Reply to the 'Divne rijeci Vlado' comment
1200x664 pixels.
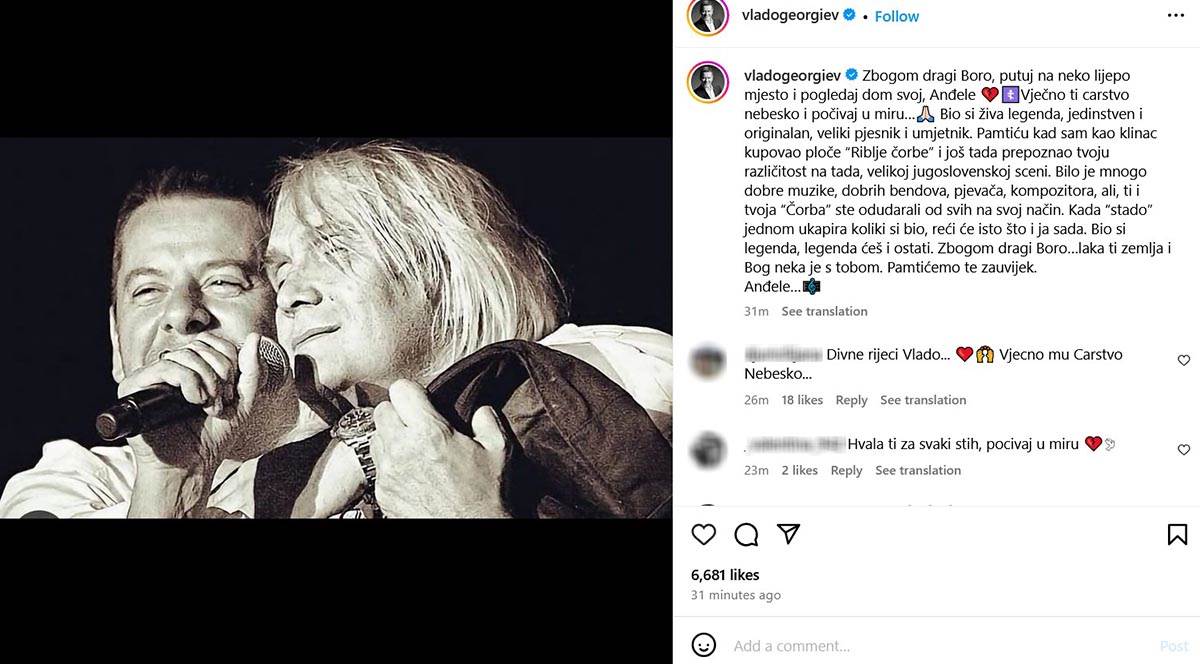coord(851,400)
